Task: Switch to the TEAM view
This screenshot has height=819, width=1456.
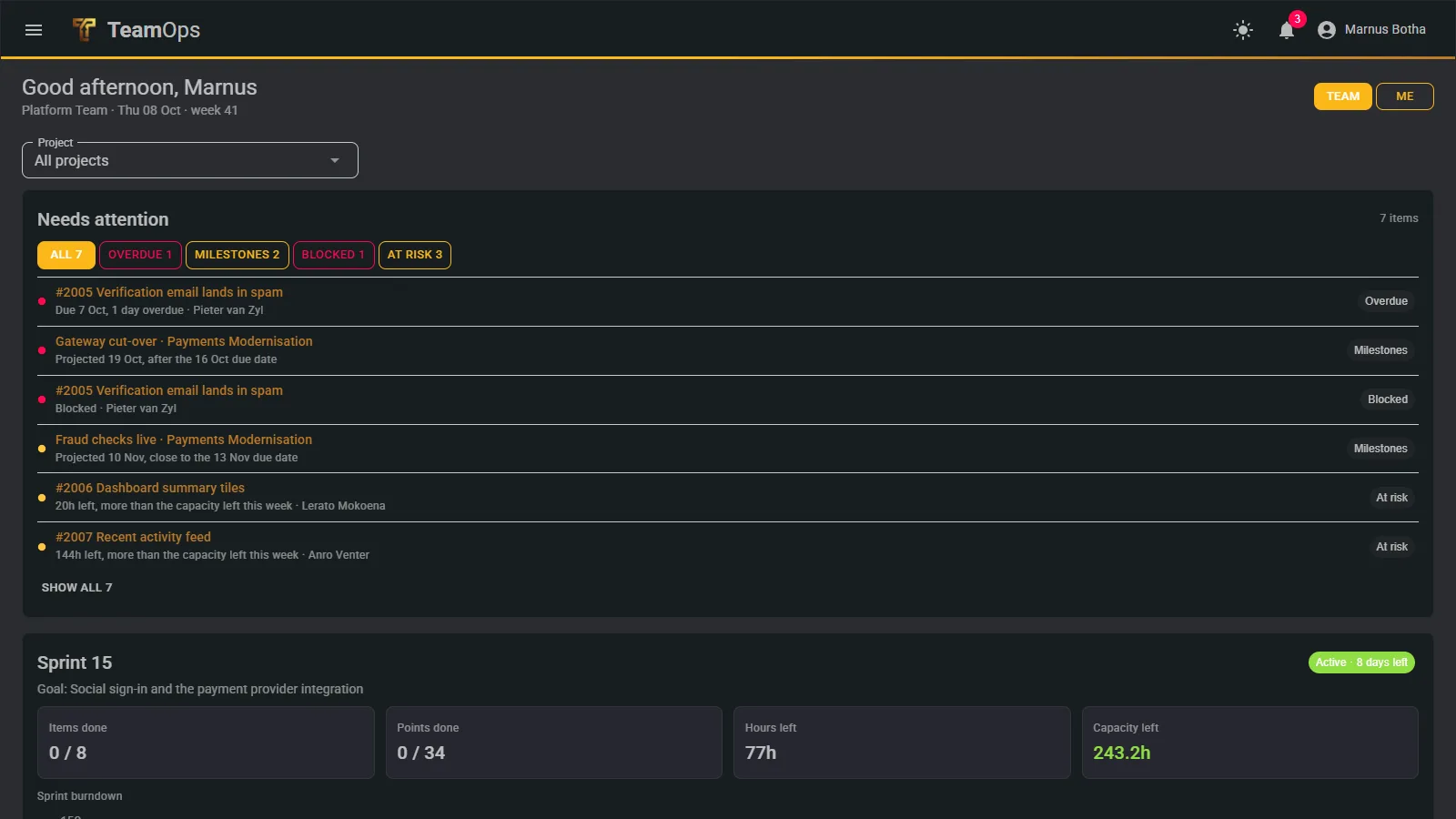Action: pos(1343,96)
